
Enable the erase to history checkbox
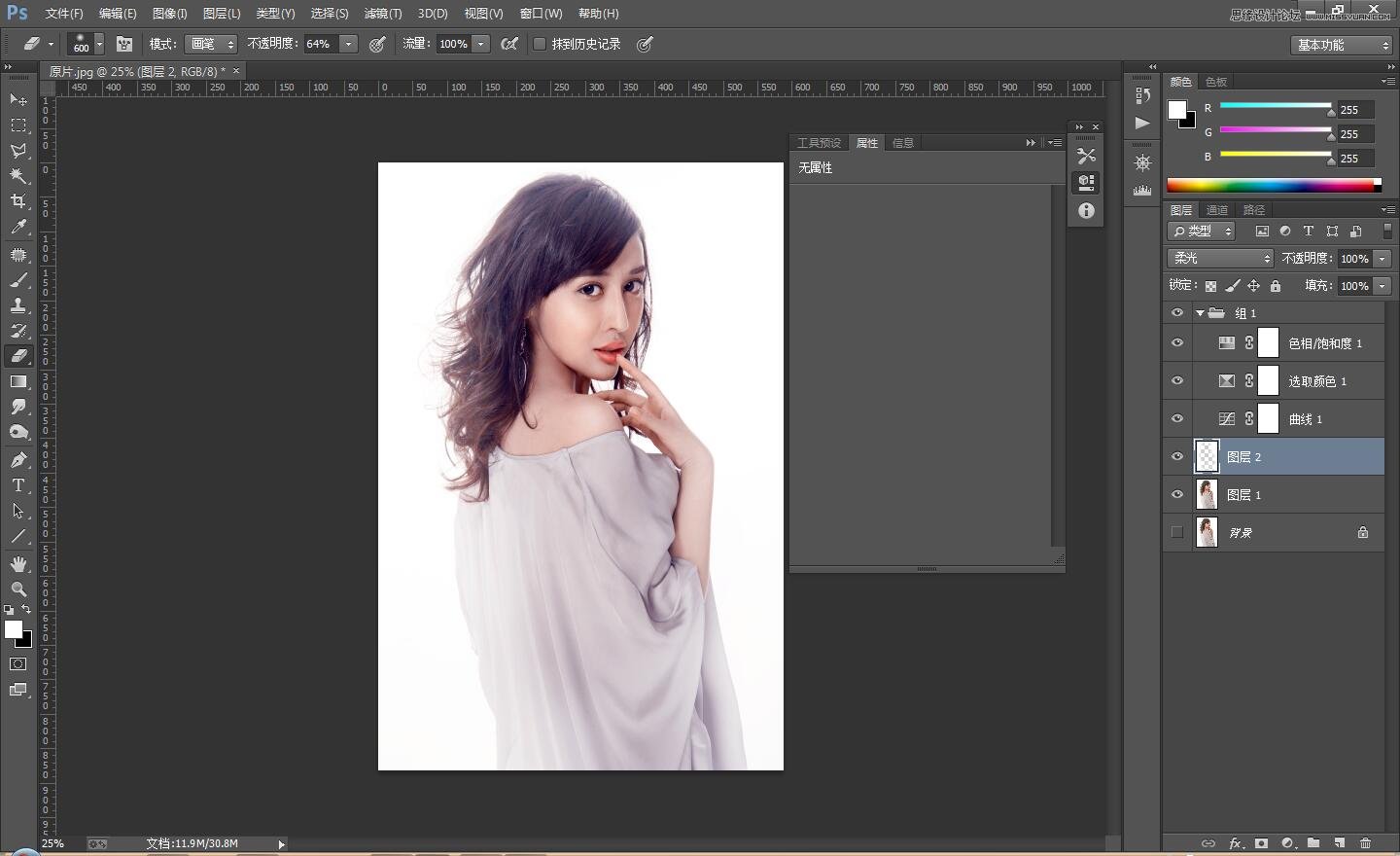540,44
